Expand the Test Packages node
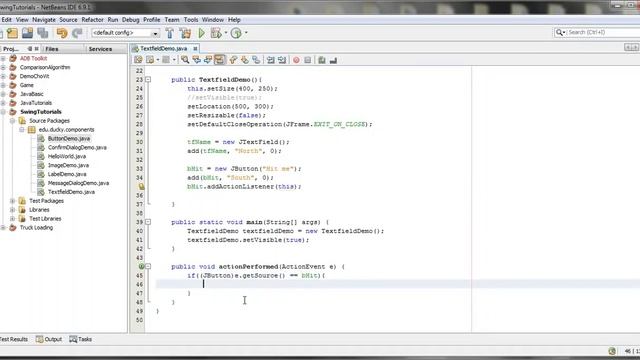 tap(13, 201)
